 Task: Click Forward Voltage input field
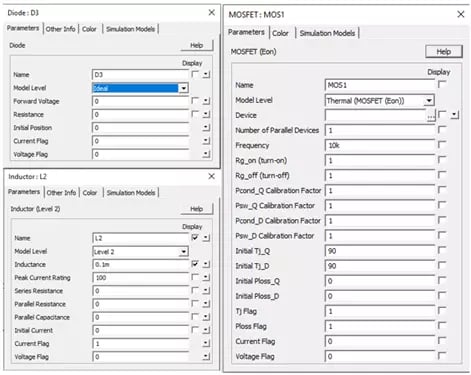(x=140, y=101)
